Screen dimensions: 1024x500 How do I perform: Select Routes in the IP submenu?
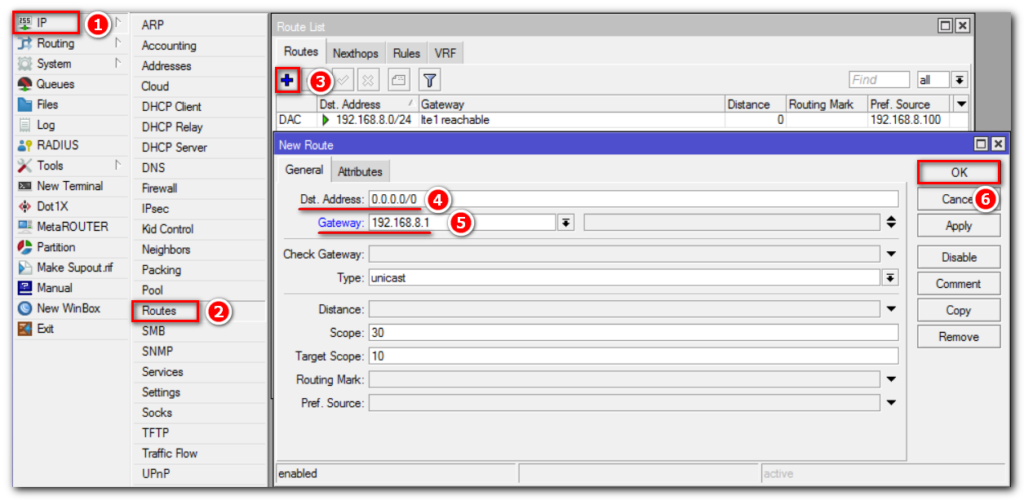pos(160,311)
